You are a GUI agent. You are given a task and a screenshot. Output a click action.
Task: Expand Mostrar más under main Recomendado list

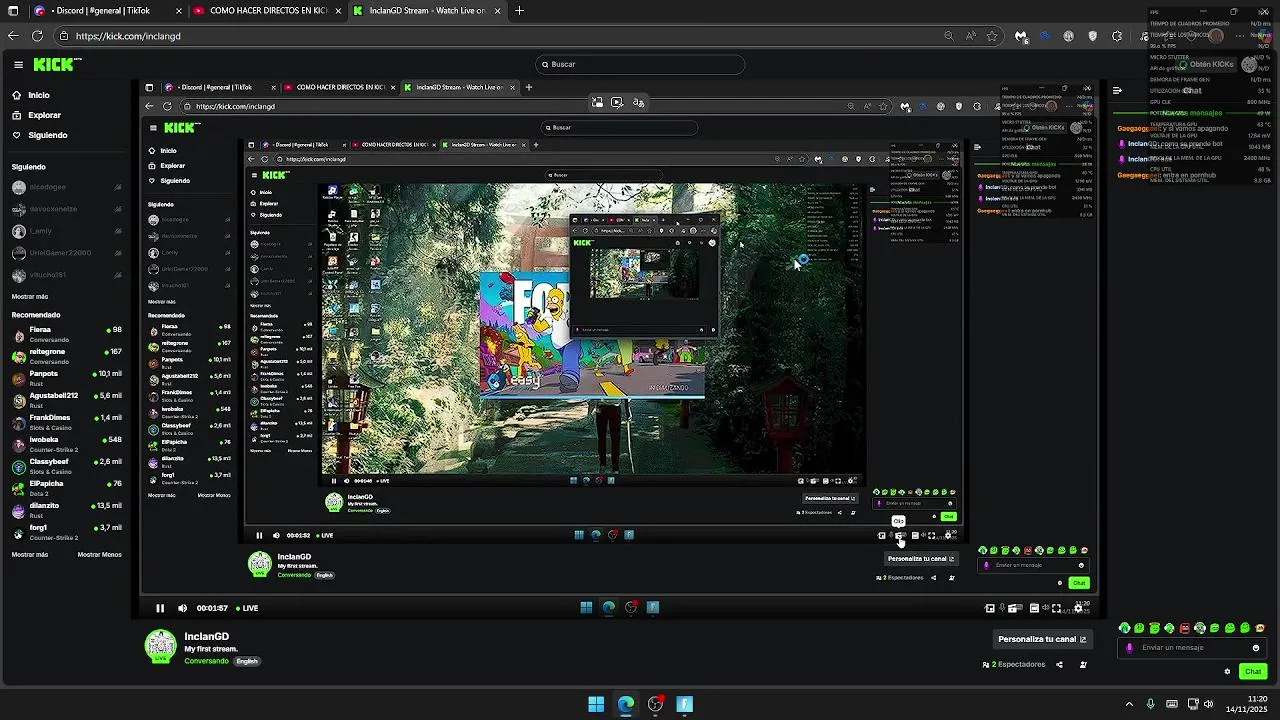(x=30, y=554)
